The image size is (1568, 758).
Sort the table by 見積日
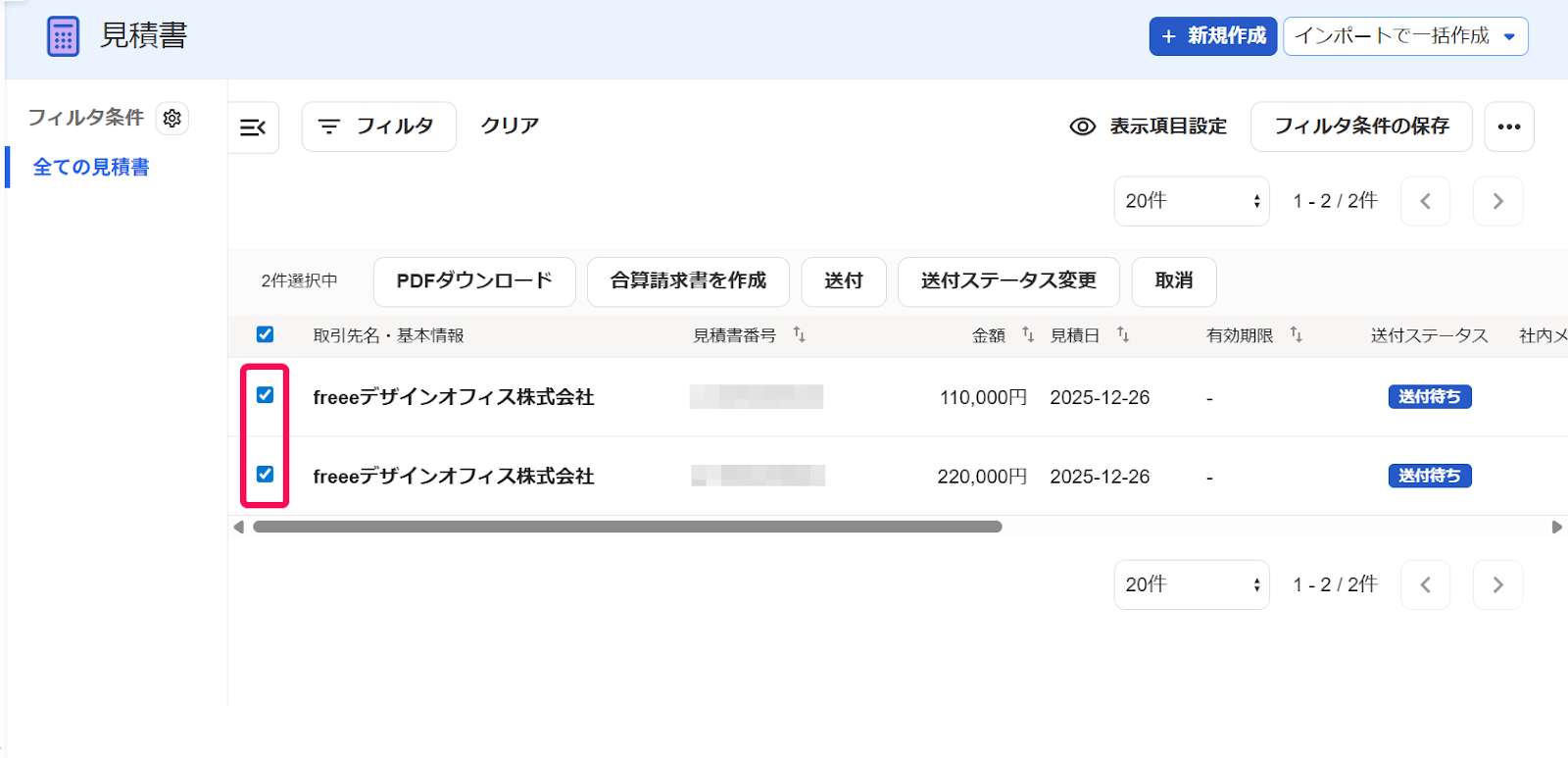1123,335
